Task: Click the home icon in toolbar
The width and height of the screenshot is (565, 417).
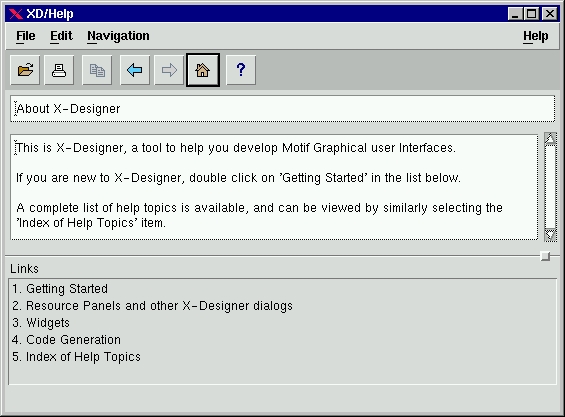Action: (203, 70)
